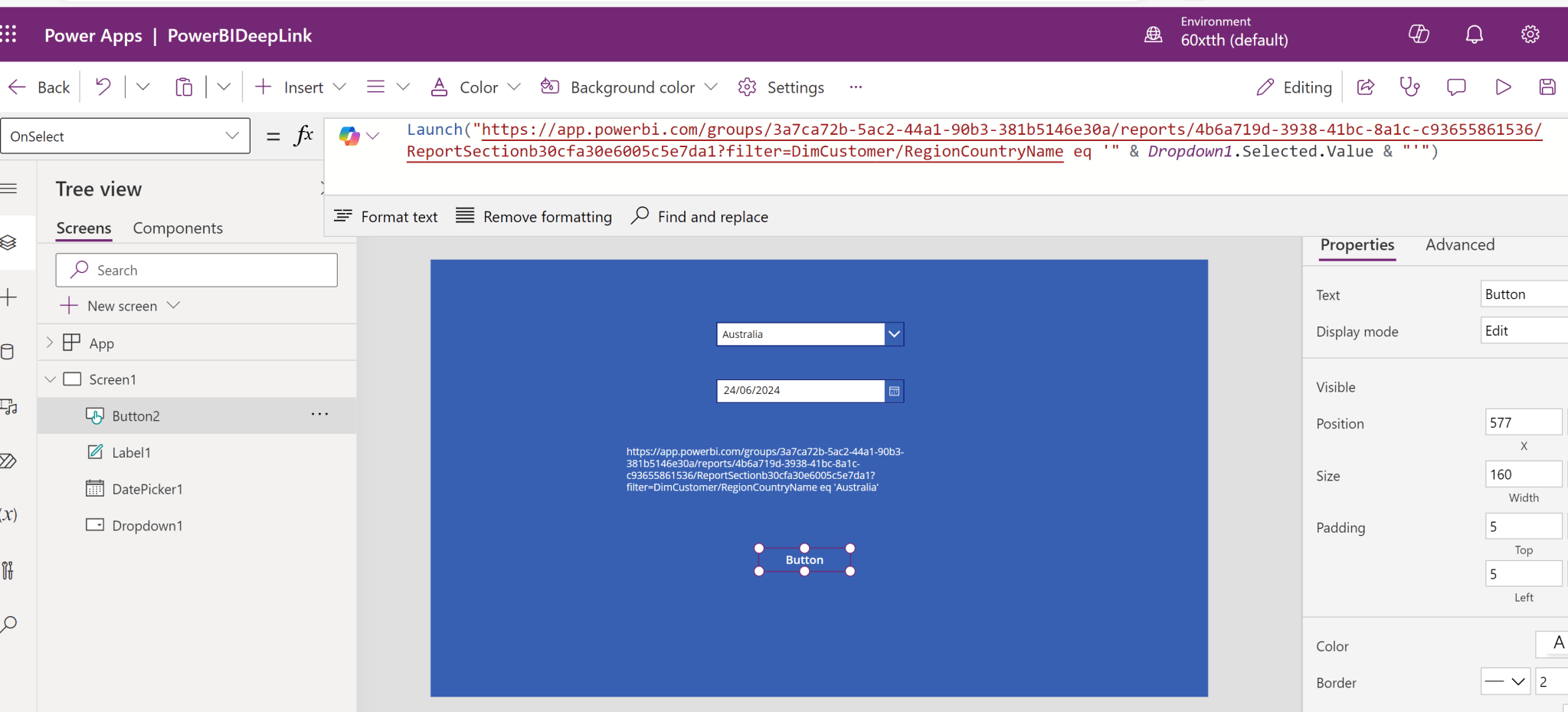Open the Share icon
The height and width of the screenshot is (712, 1568).
click(x=1366, y=87)
